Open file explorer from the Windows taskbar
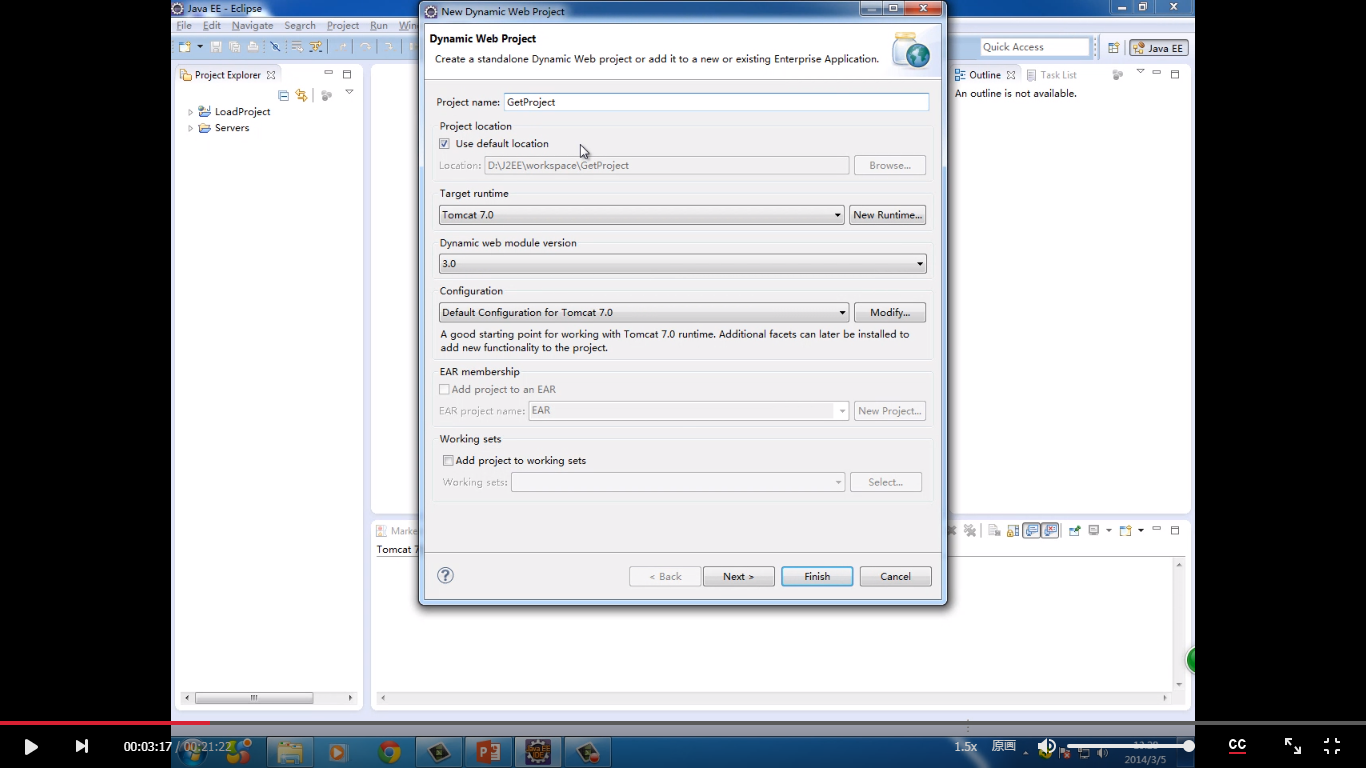 [x=290, y=752]
